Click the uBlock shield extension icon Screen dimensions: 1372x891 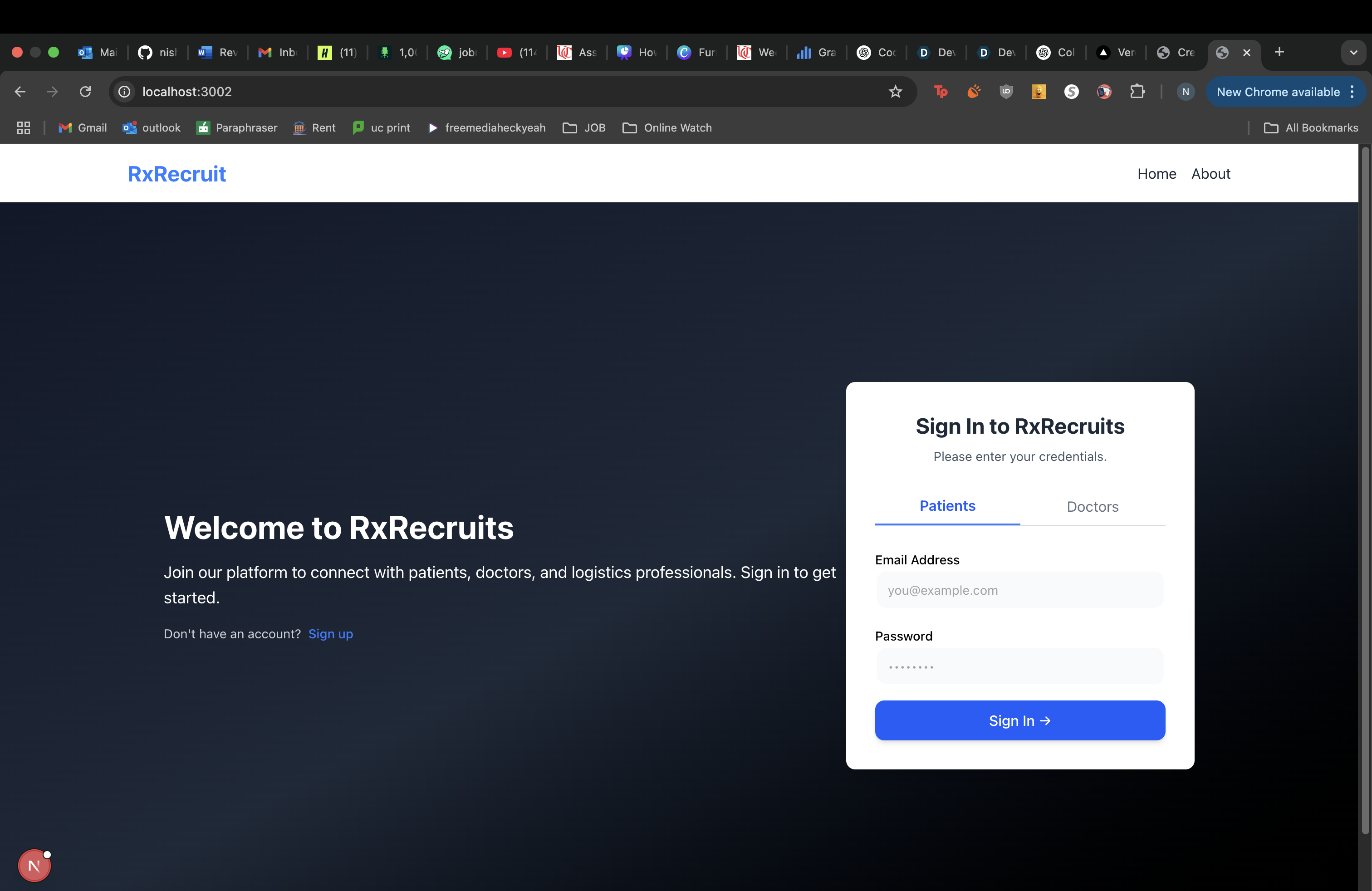click(1006, 92)
